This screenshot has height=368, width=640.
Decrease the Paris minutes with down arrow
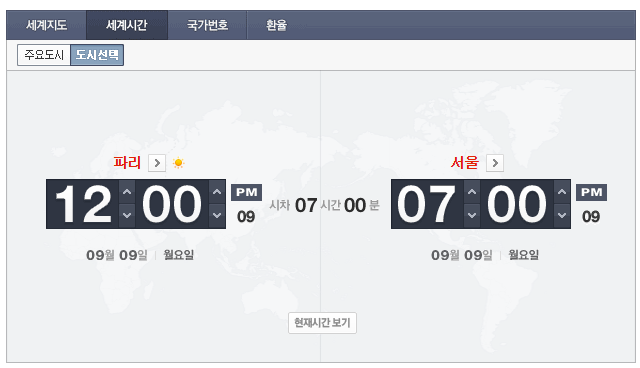[217, 215]
